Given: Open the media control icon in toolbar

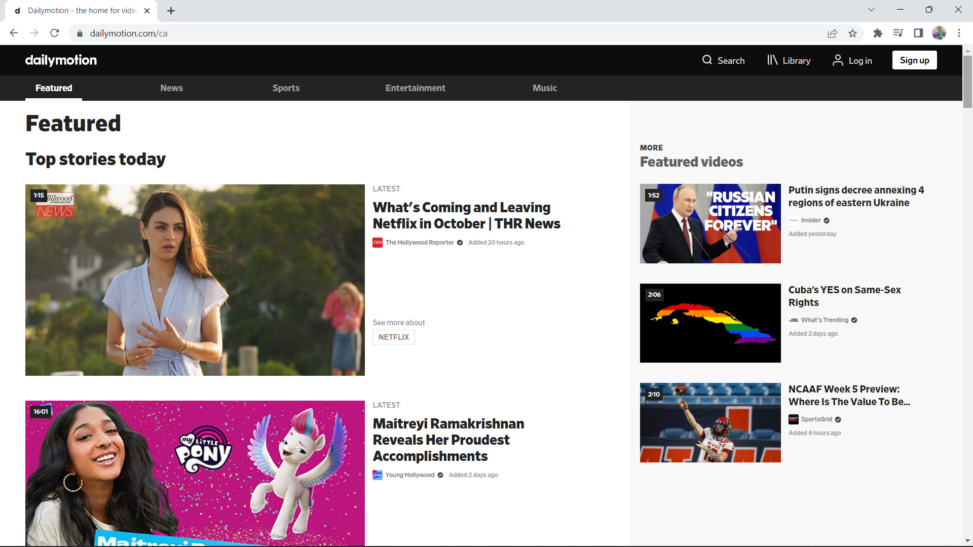Looking at the screenshot, I should point(898,33).
